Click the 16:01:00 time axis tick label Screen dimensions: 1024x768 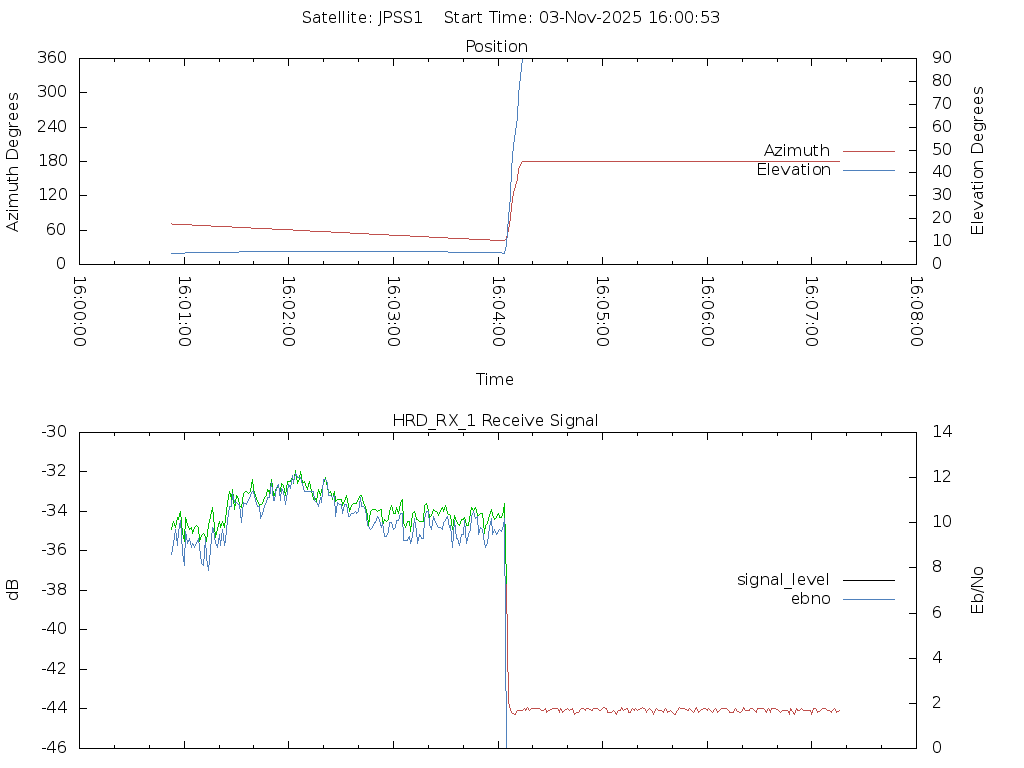point(183,312)
